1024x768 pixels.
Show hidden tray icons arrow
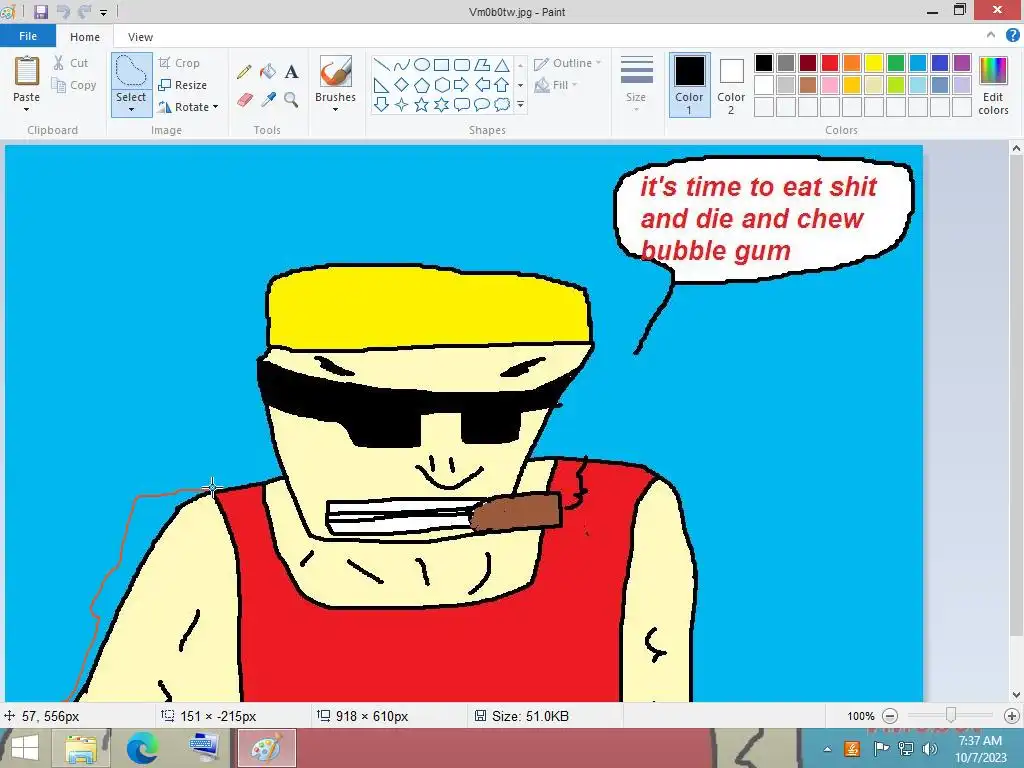827,749
